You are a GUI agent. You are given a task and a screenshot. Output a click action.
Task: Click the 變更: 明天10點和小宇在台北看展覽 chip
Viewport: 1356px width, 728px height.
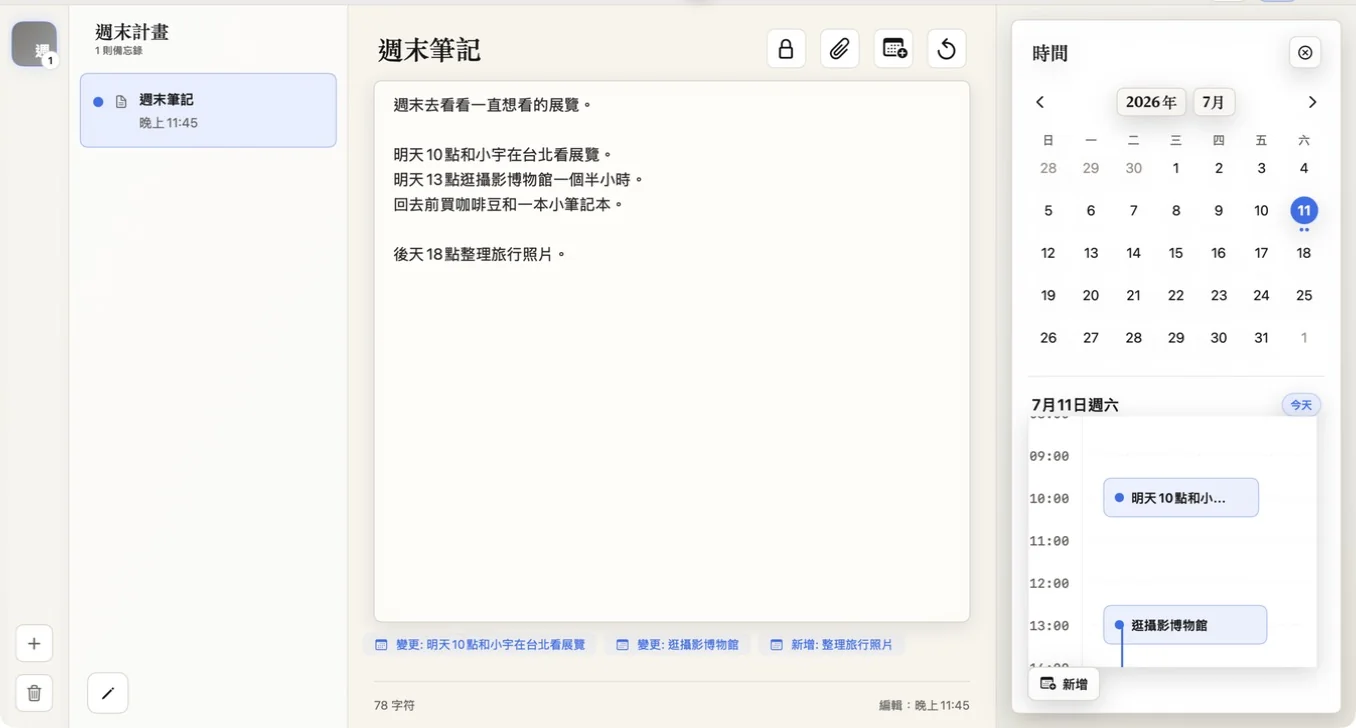480,645
